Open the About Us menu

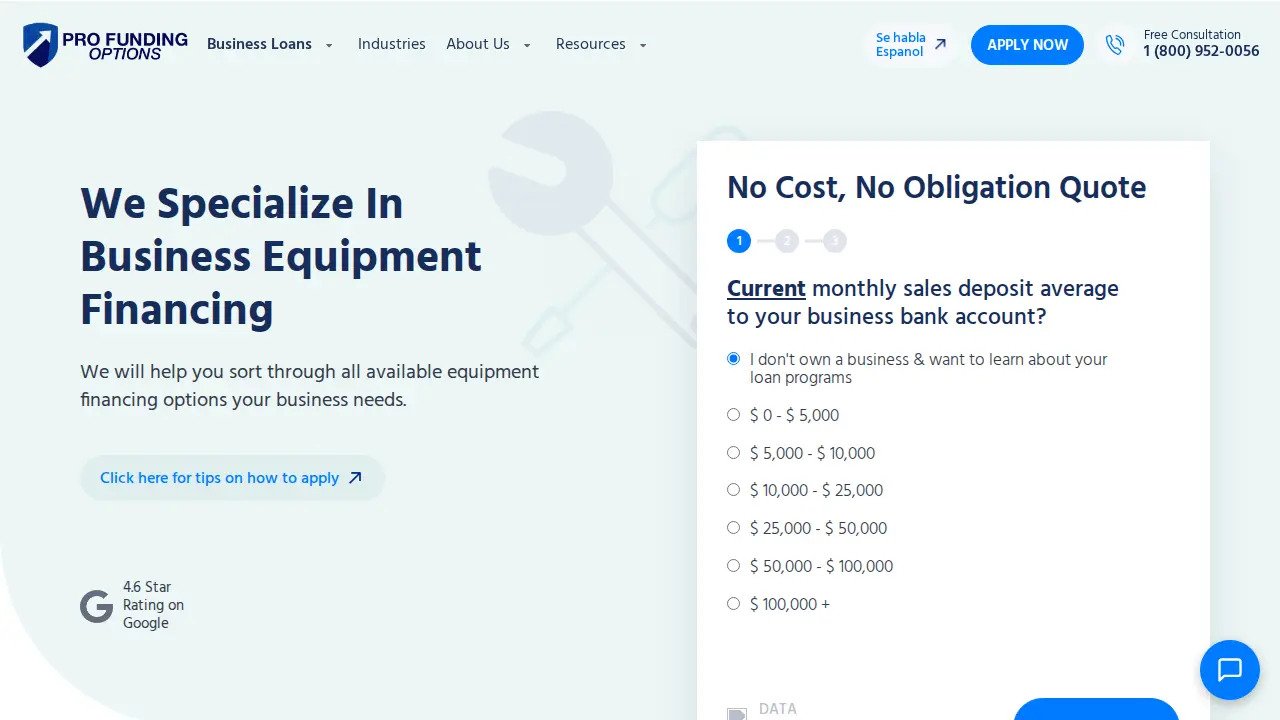pyautogui.click(x=478, y=44)
